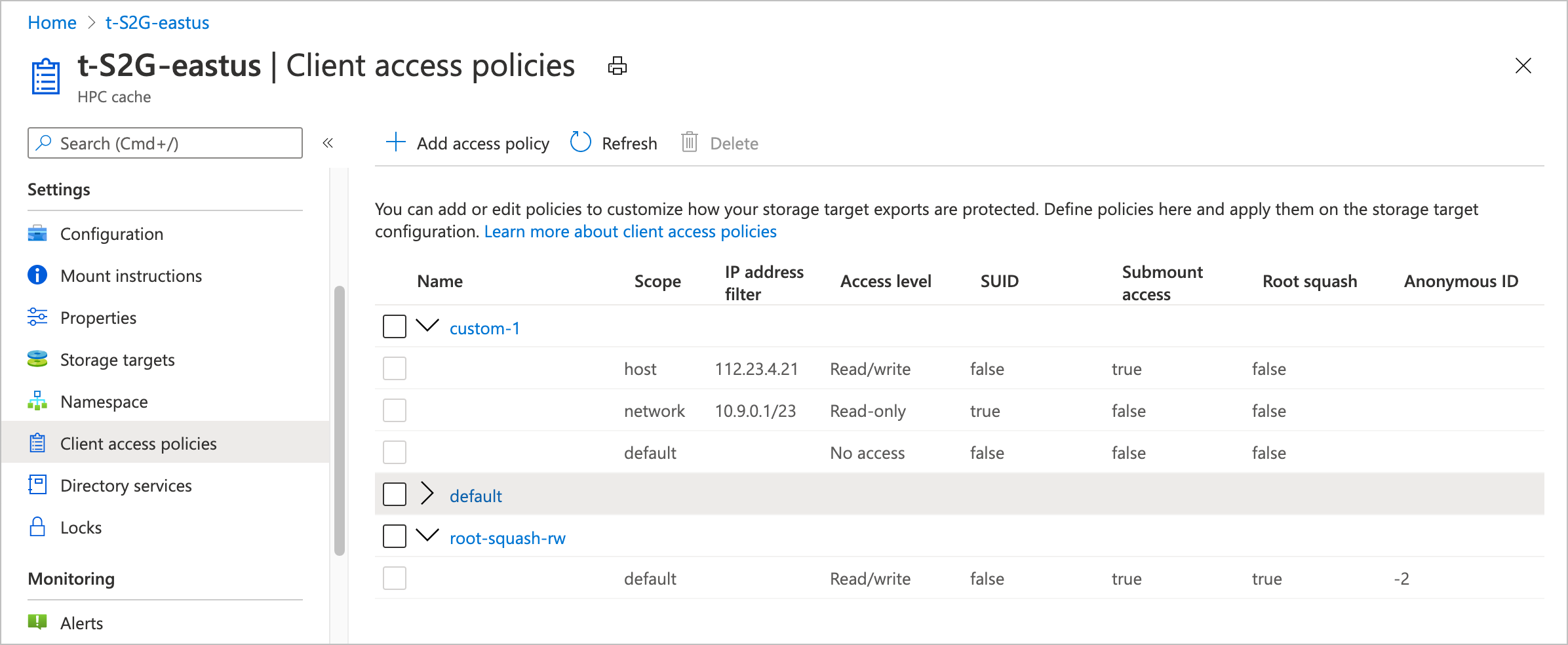This screenshot has height=645, width=1568.
Task: Click the Refresh circular arrow icon
Action: pyautogui.click(x=580, y=142)
